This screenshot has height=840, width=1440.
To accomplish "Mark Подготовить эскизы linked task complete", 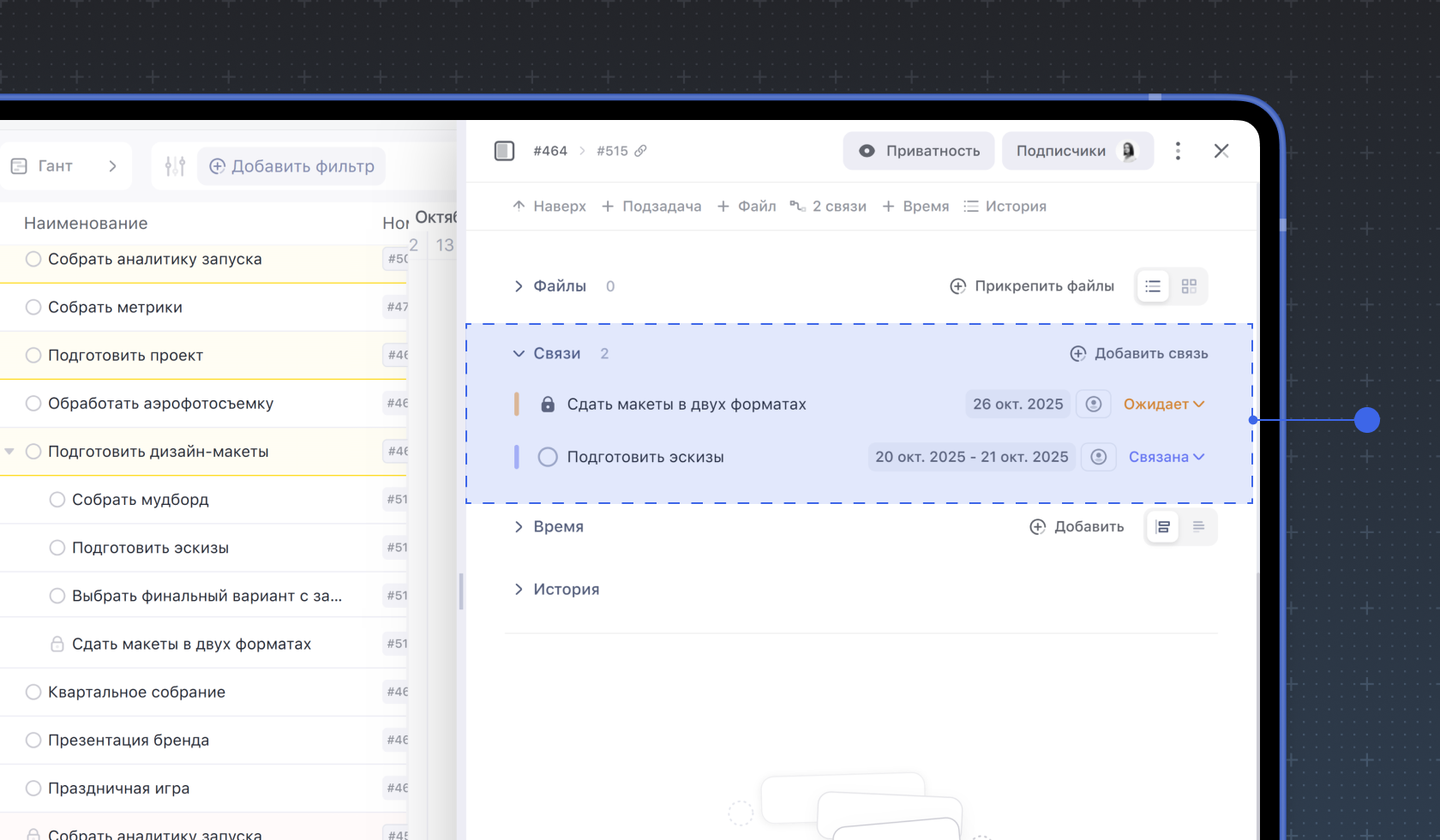I will [548, 457].
